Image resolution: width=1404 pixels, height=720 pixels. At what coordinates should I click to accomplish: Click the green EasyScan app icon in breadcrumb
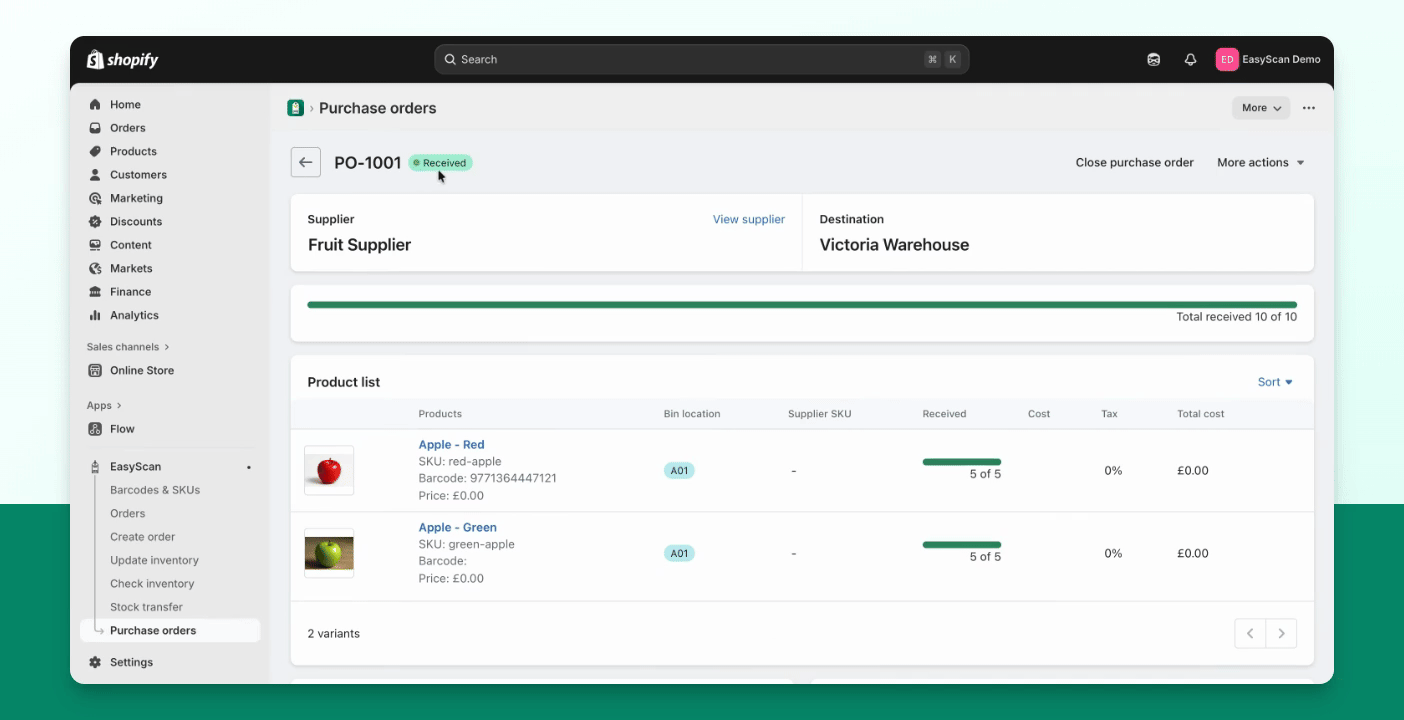295,108
